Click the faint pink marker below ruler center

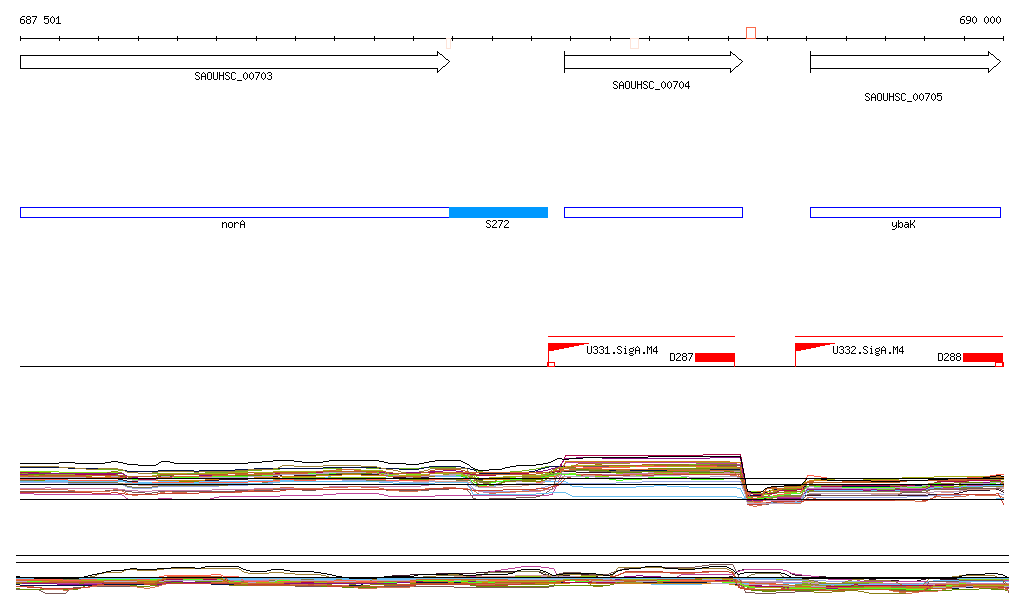(634, 43)
